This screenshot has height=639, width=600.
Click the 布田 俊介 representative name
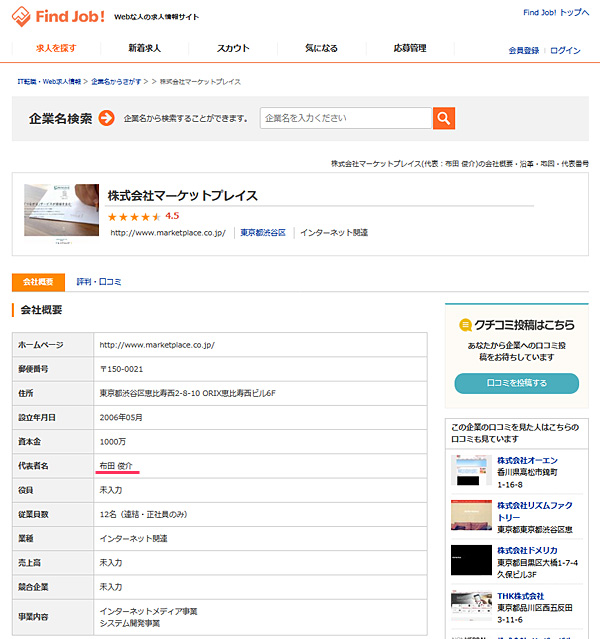pos(116,466)
